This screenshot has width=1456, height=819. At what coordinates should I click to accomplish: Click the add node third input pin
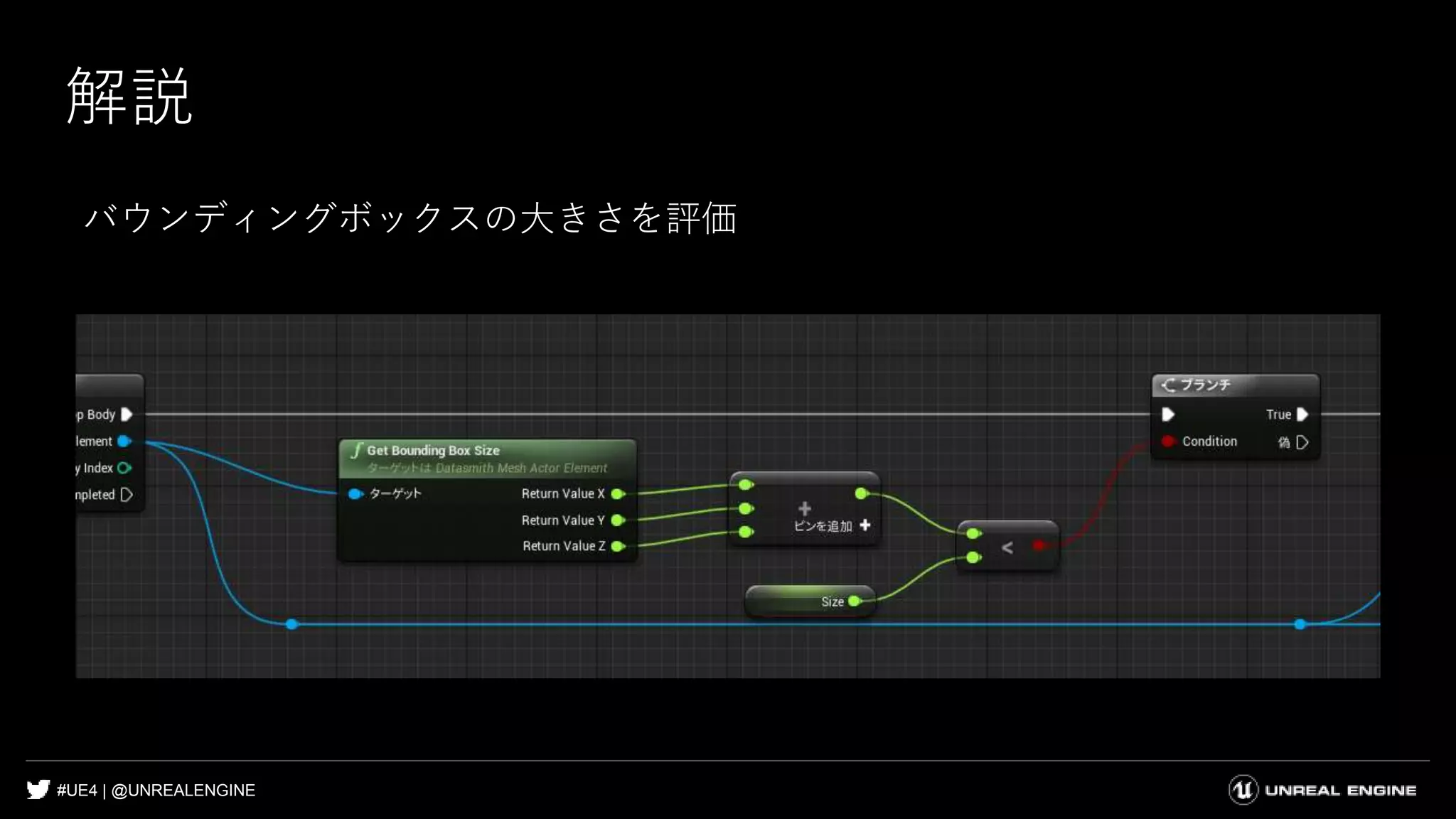[746, 532]
